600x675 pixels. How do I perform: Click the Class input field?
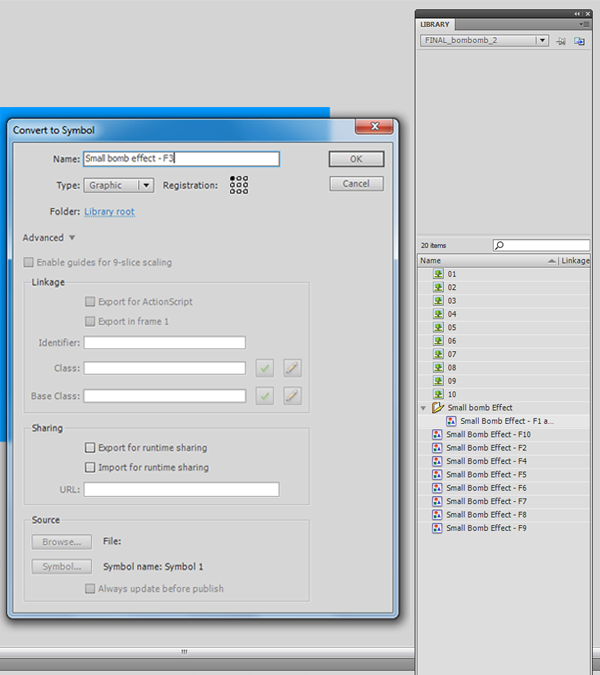pos(165,368)
